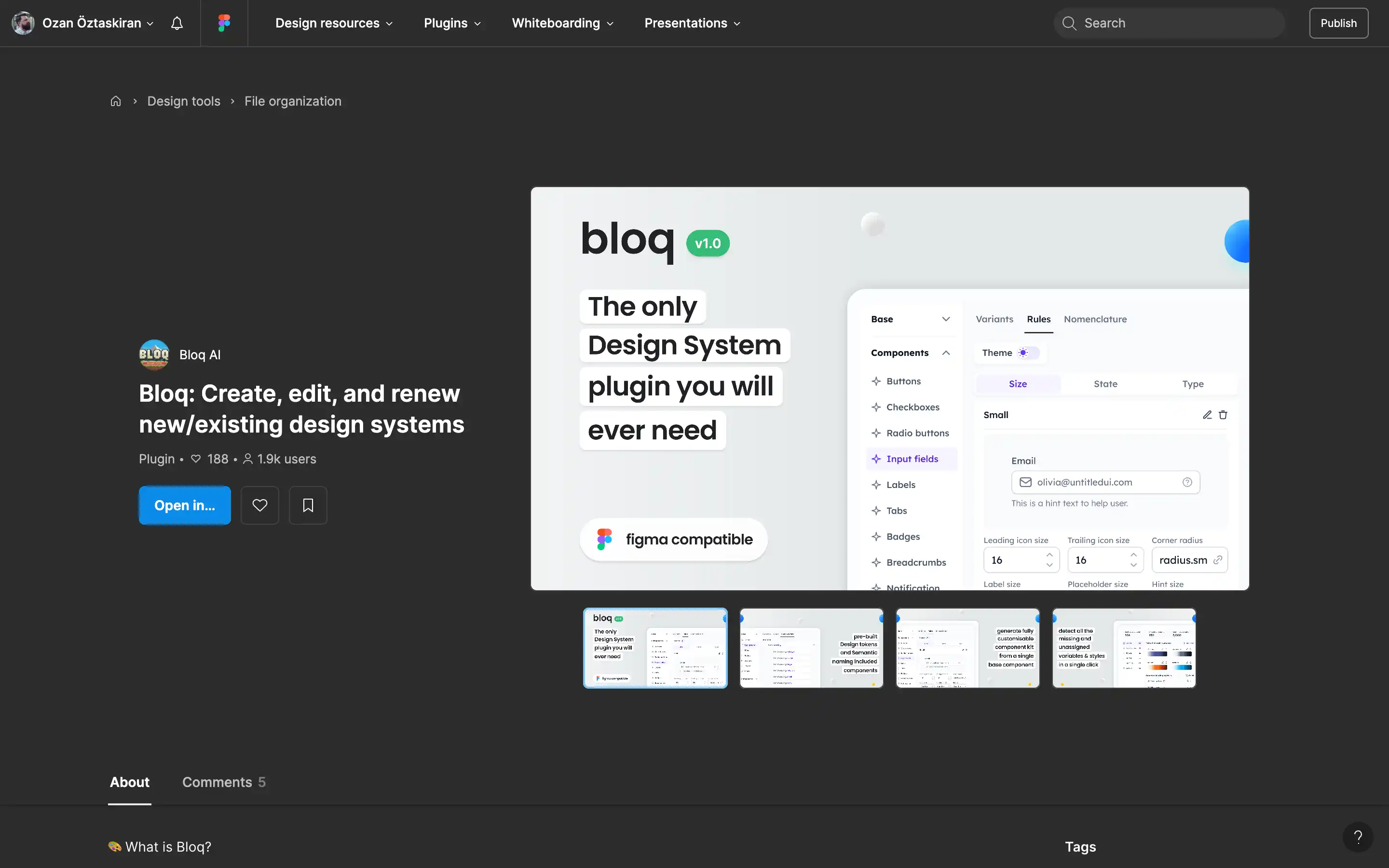1389x868 pixels.
Task: Click the Tags heading
Action: tap(1080, 847)
